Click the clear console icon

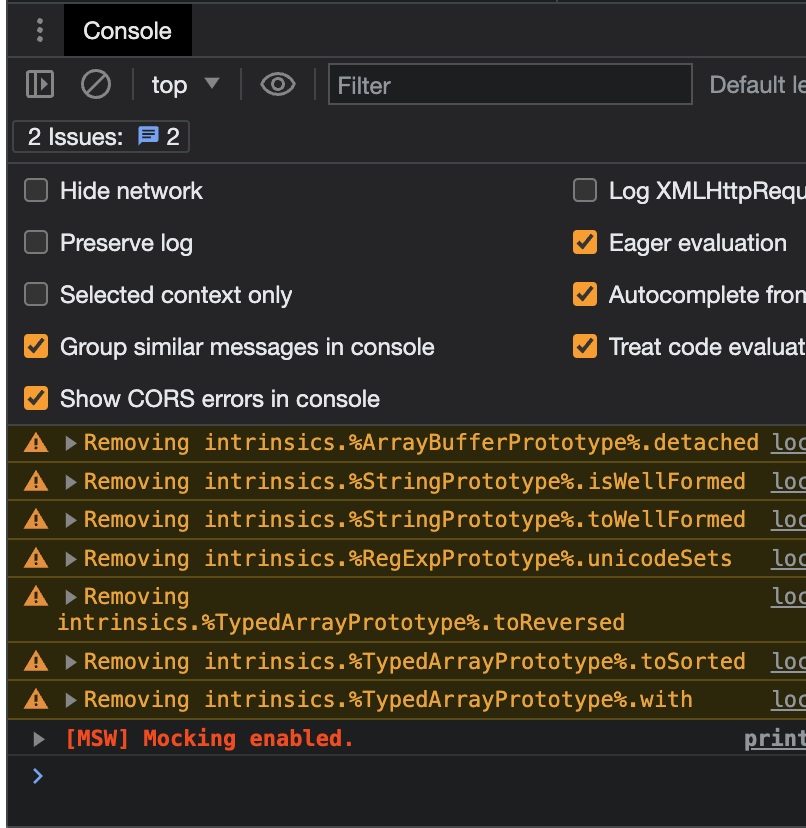pyautogui.click(x=96, y=85)
